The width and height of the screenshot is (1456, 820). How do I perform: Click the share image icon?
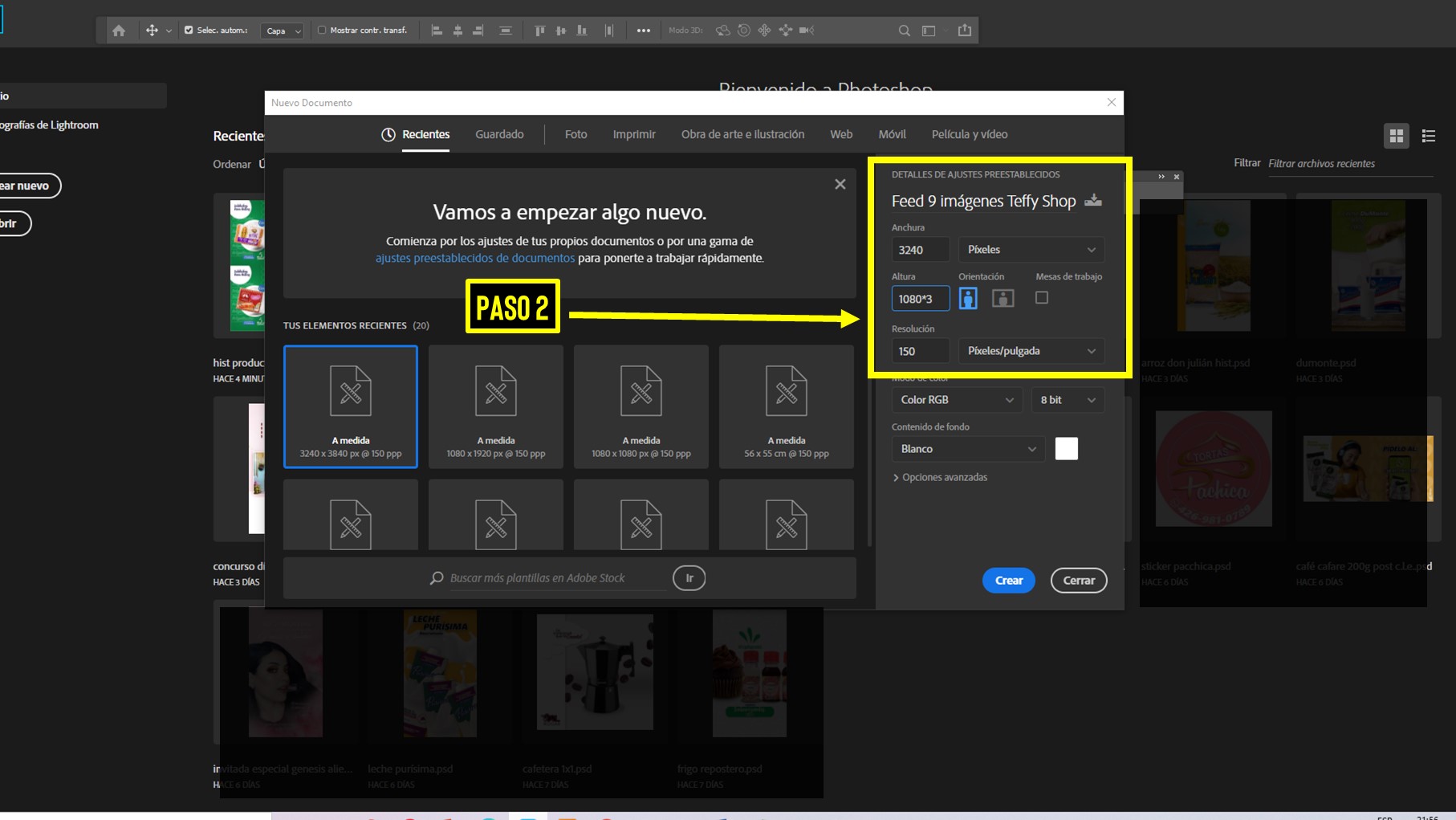(x=965, y=31)
